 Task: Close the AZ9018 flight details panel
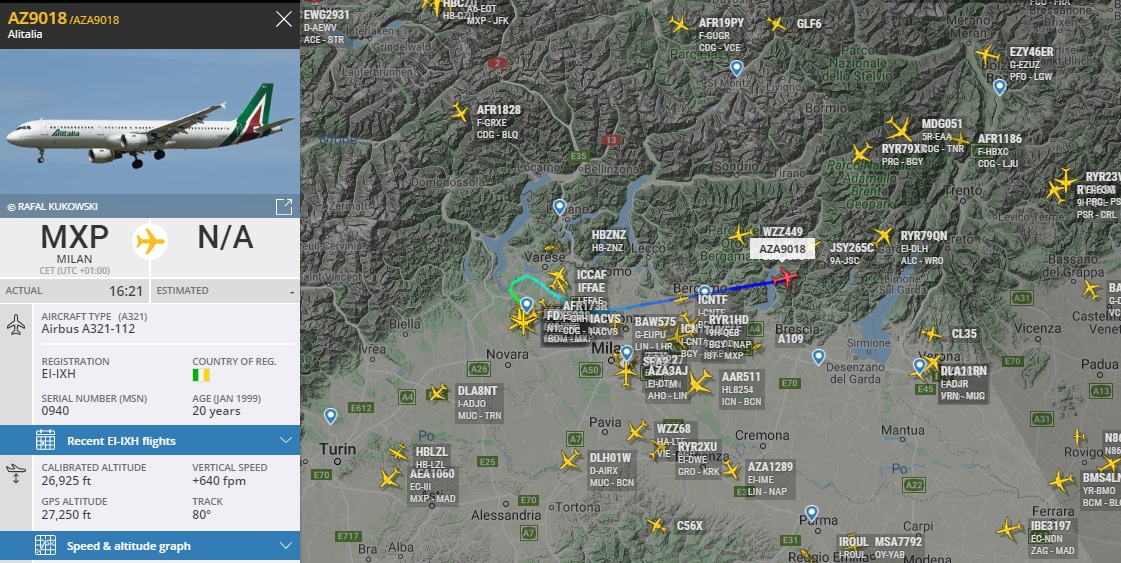pyautogui.click(x=284, y=19)
